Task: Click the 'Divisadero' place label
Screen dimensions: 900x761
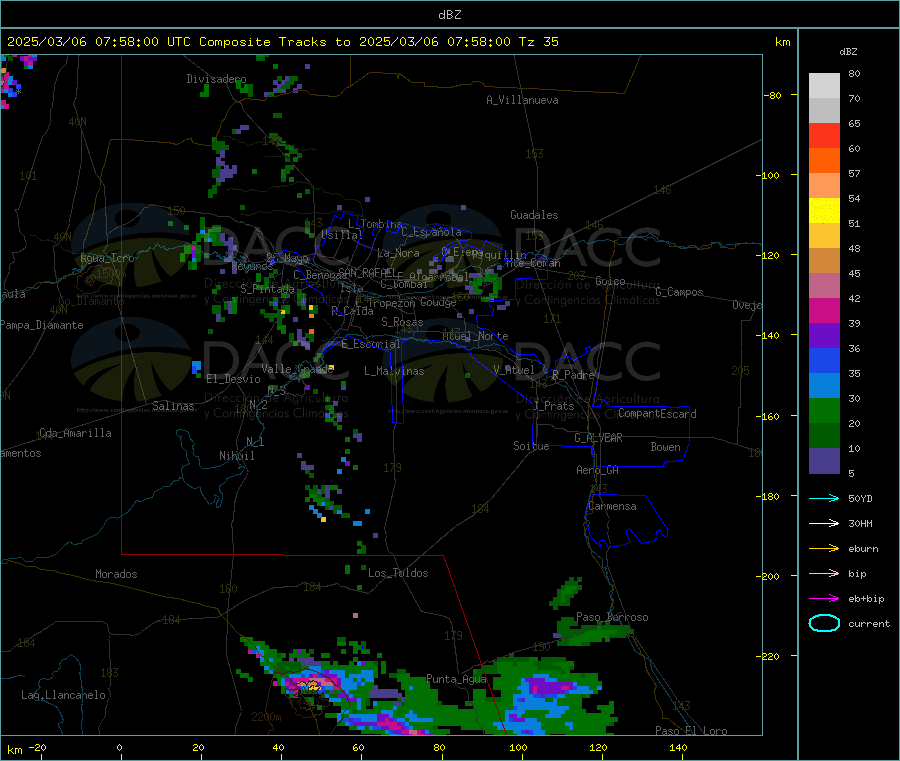Action: (216, 79)
